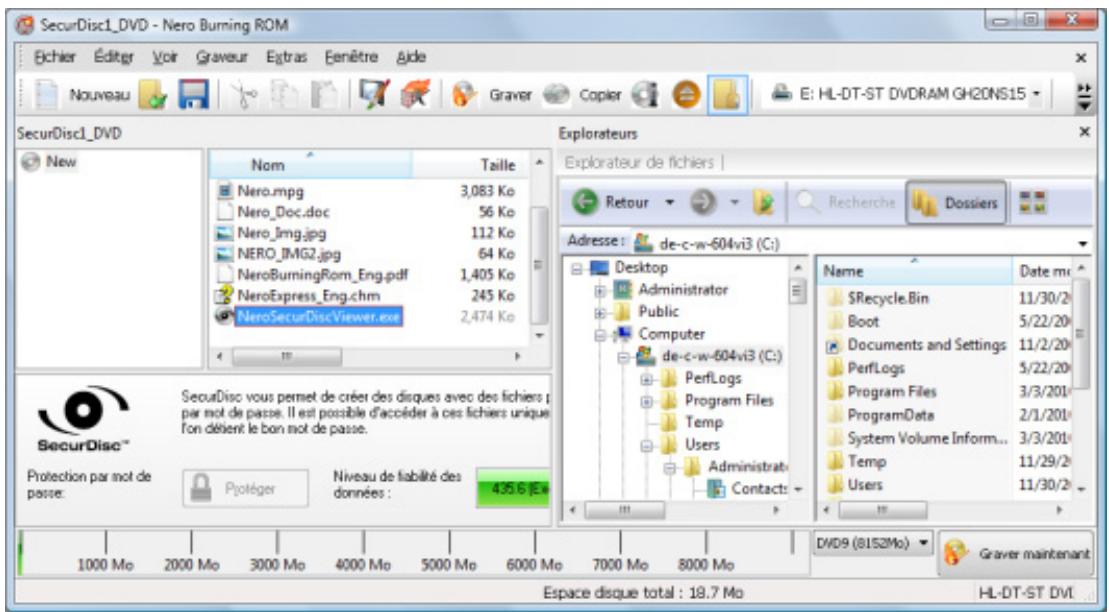
Task: Click the orange-arrow toolbar icon before the Graver flame
Action: point(414,94)
